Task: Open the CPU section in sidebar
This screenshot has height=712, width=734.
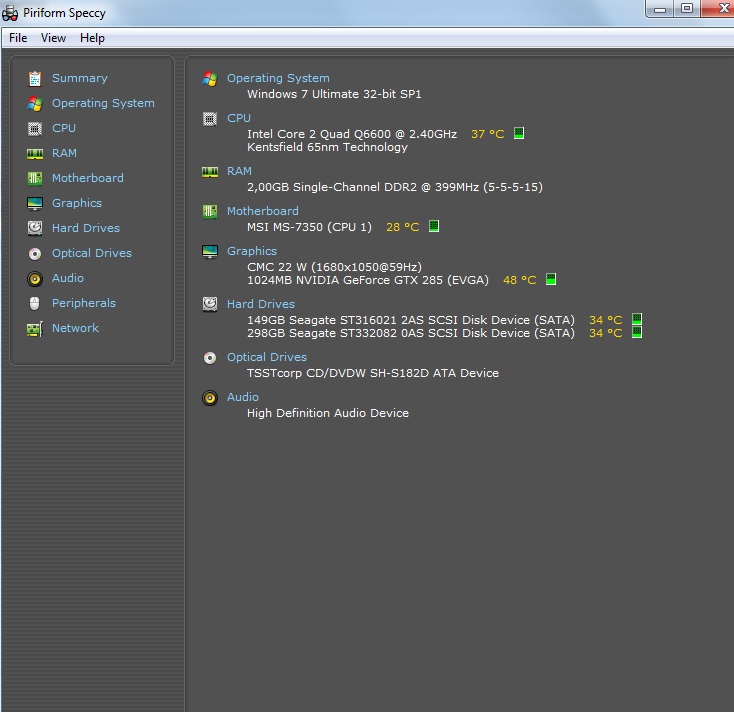Action: (64, 128)
